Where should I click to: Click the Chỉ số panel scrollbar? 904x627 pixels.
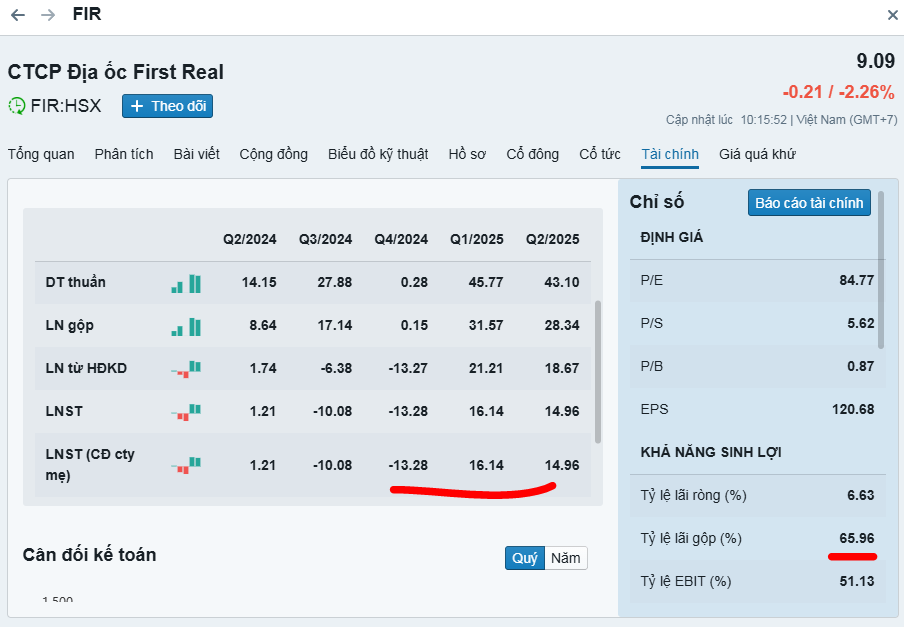pos(881,270)
